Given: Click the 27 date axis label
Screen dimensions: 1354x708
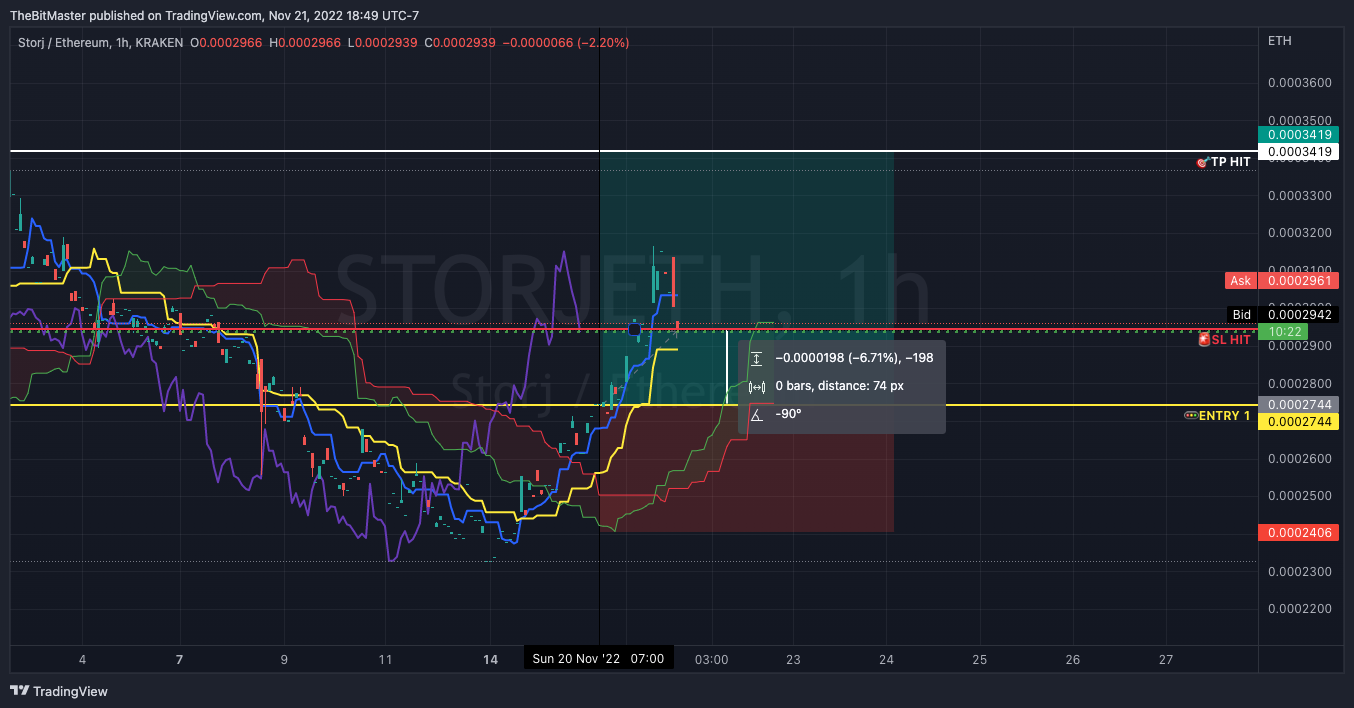Looking at the screenshot, I should 1166,660.
